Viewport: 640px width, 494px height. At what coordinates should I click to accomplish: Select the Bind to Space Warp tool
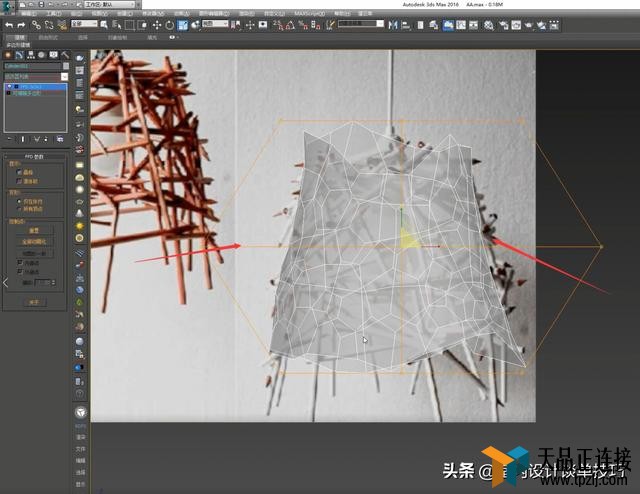pyautogui.click(x=62, y=25)
